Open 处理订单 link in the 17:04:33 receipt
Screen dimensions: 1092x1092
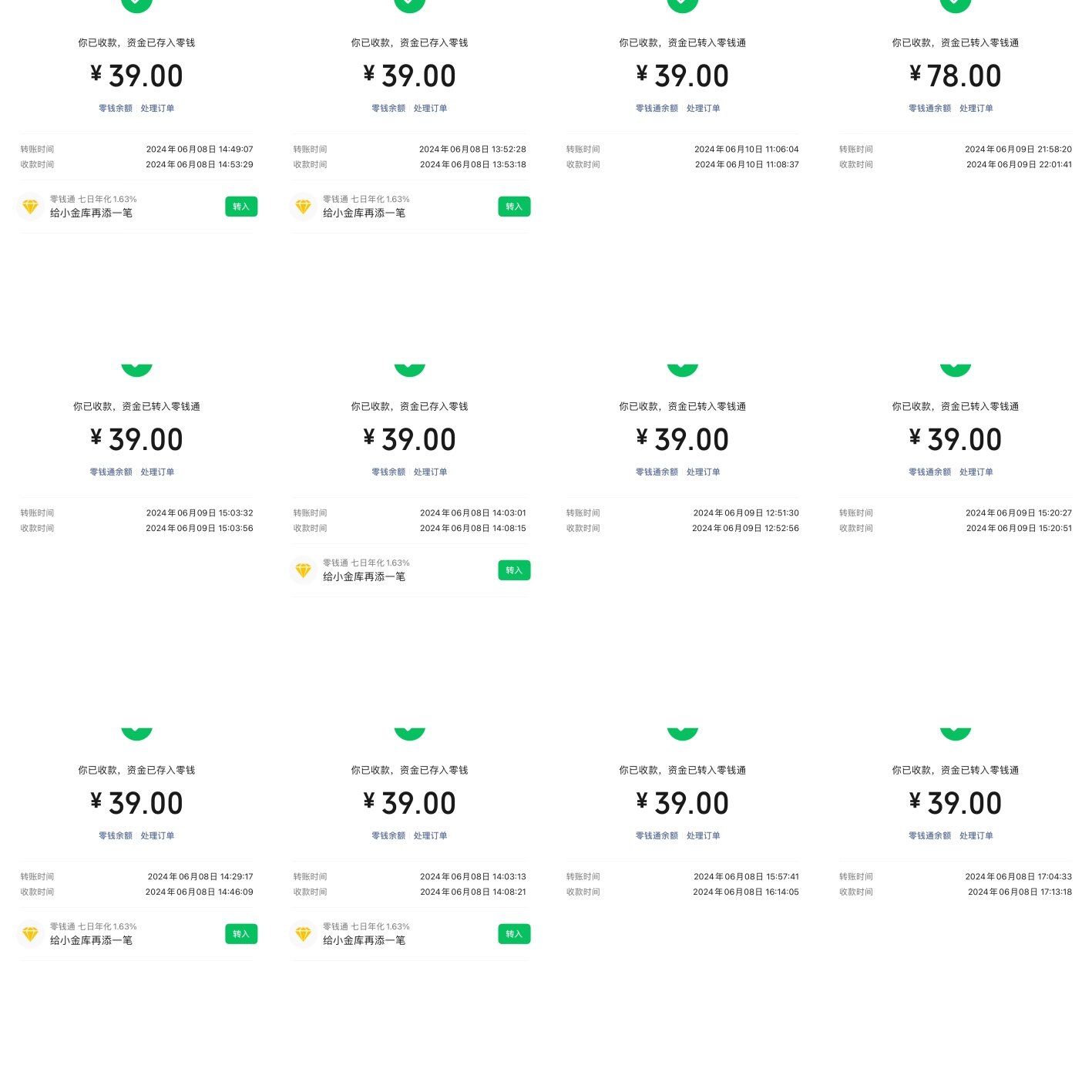(976, 836)
